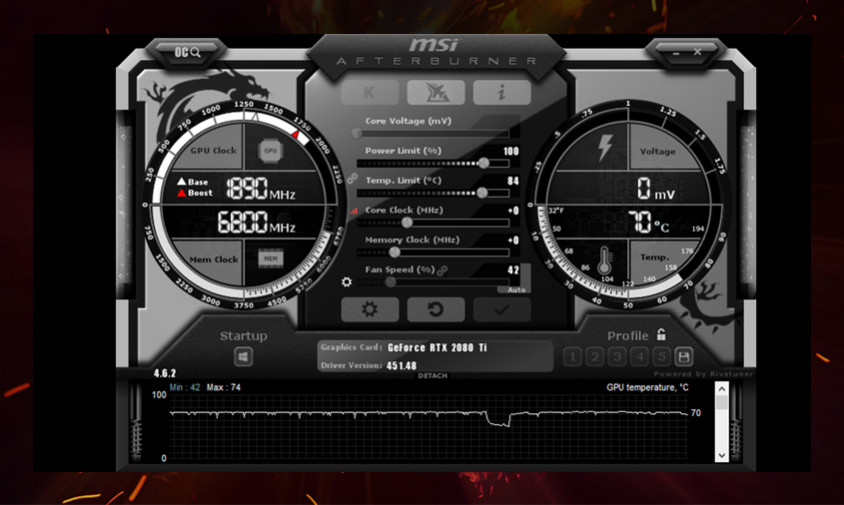The image size is (844, 505).
Task: Click the Temp. Limit value 84
Action: [x=513, y=181]
